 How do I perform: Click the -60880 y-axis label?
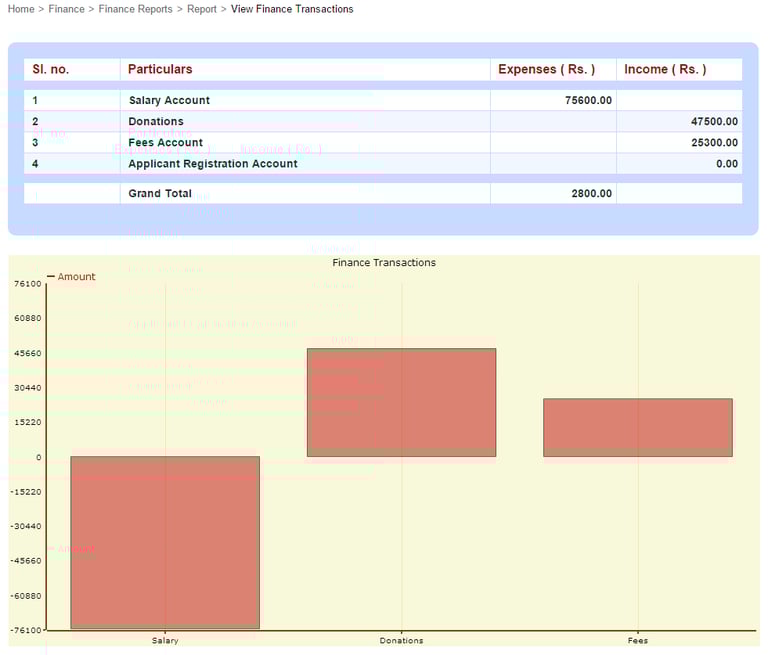[x=26, y=596]
